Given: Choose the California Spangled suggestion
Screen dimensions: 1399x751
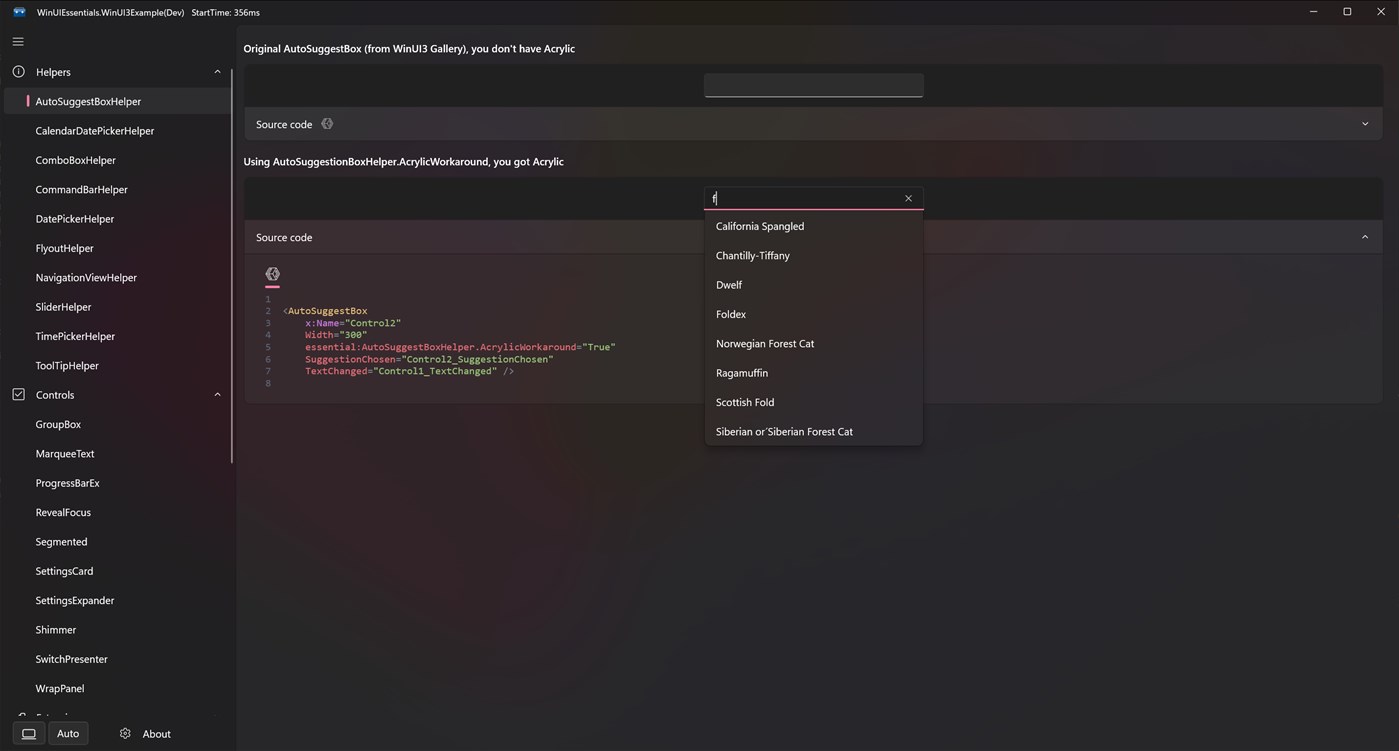Looking at the screenshot, I should 814,226.
